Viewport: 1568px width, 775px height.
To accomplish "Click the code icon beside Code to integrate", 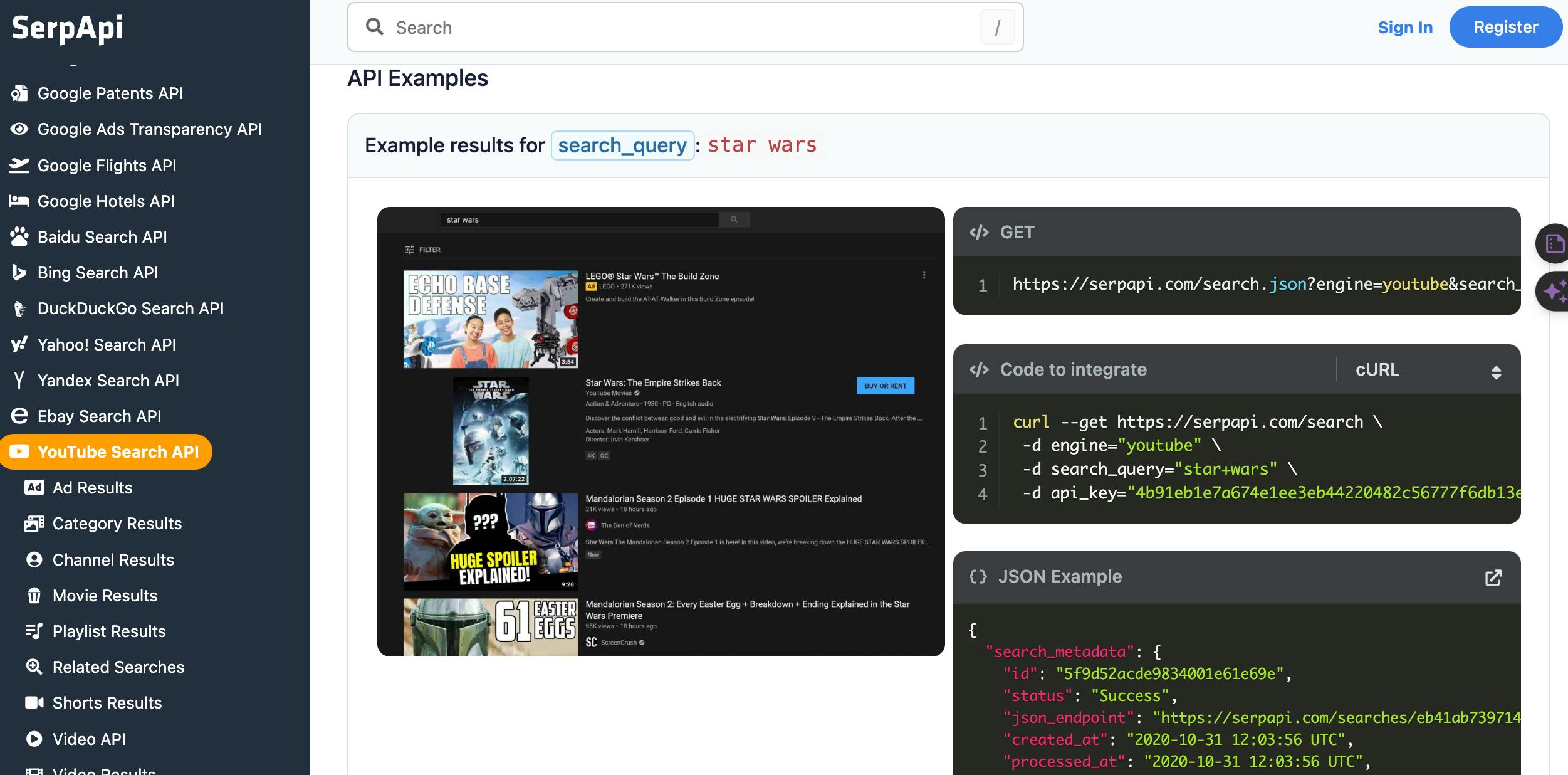I will 979,370.
